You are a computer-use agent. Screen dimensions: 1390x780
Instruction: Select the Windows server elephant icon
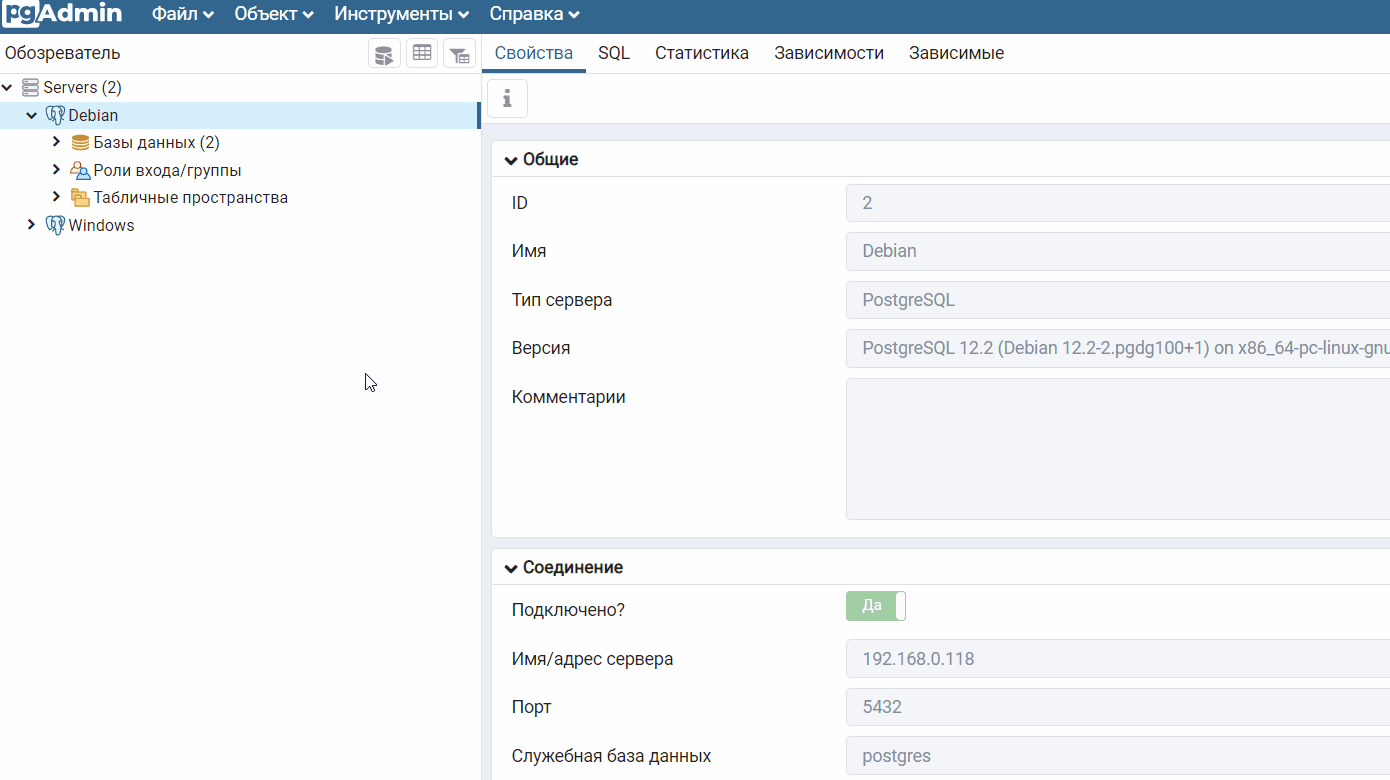[x=55, y=226]
